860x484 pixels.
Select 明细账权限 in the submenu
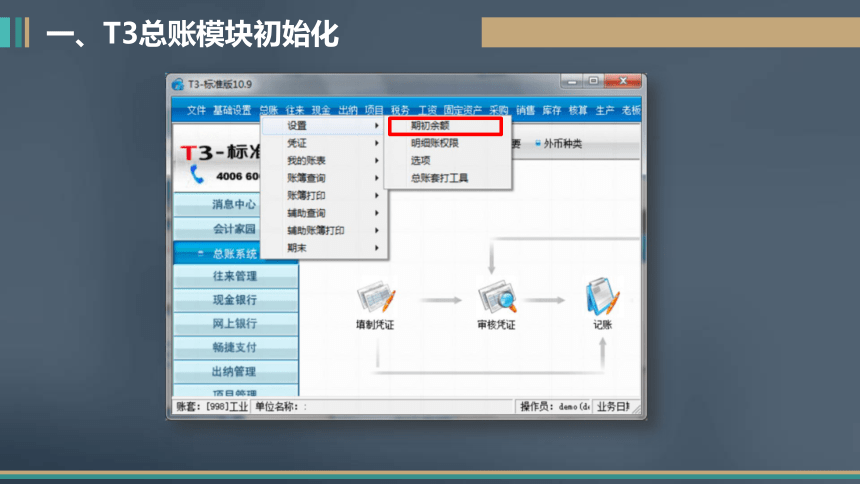coord(448,143)
